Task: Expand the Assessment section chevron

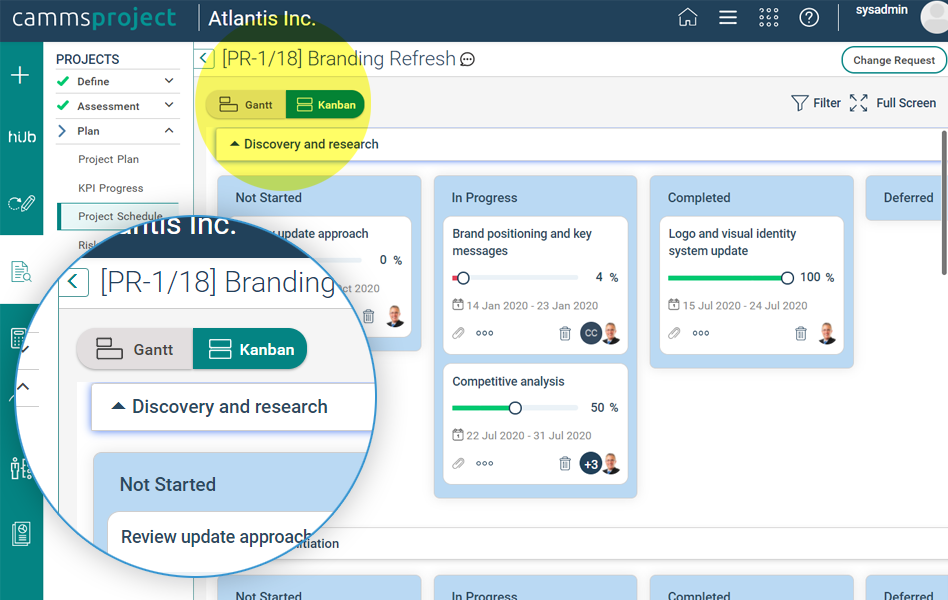Action: (x=169, y=106)
